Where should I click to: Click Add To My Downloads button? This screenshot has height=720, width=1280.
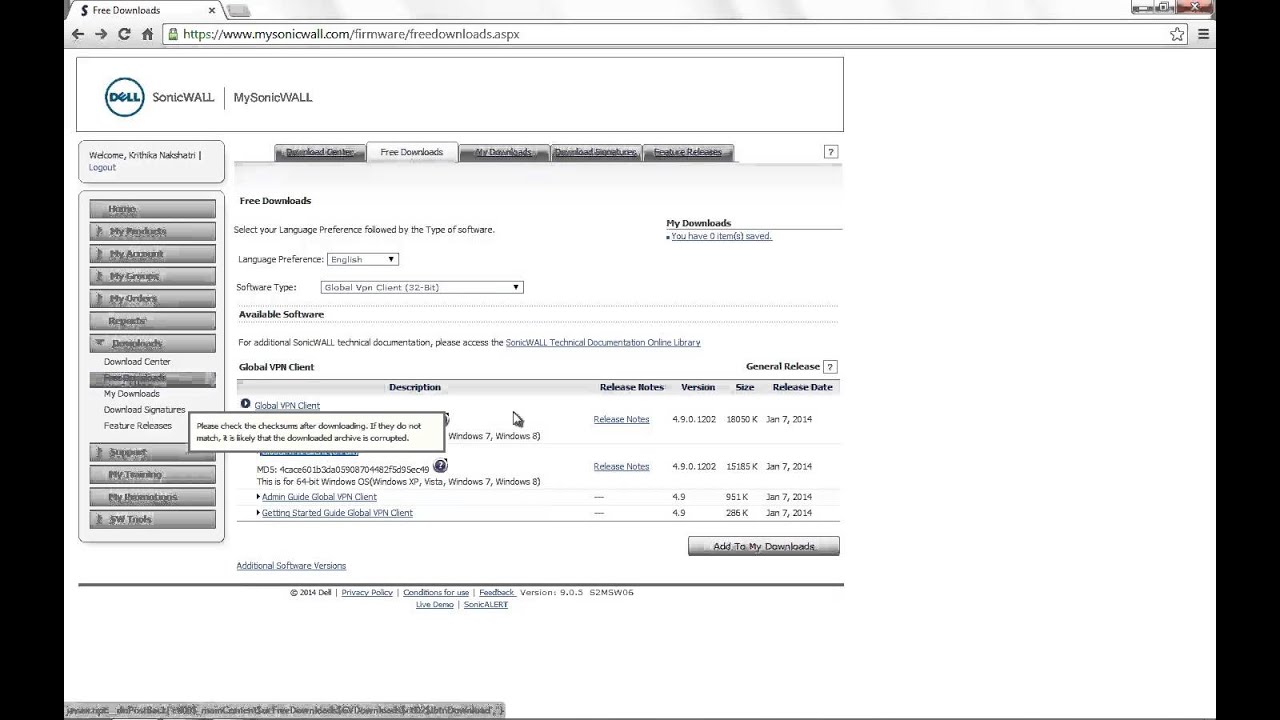(763, 546)
